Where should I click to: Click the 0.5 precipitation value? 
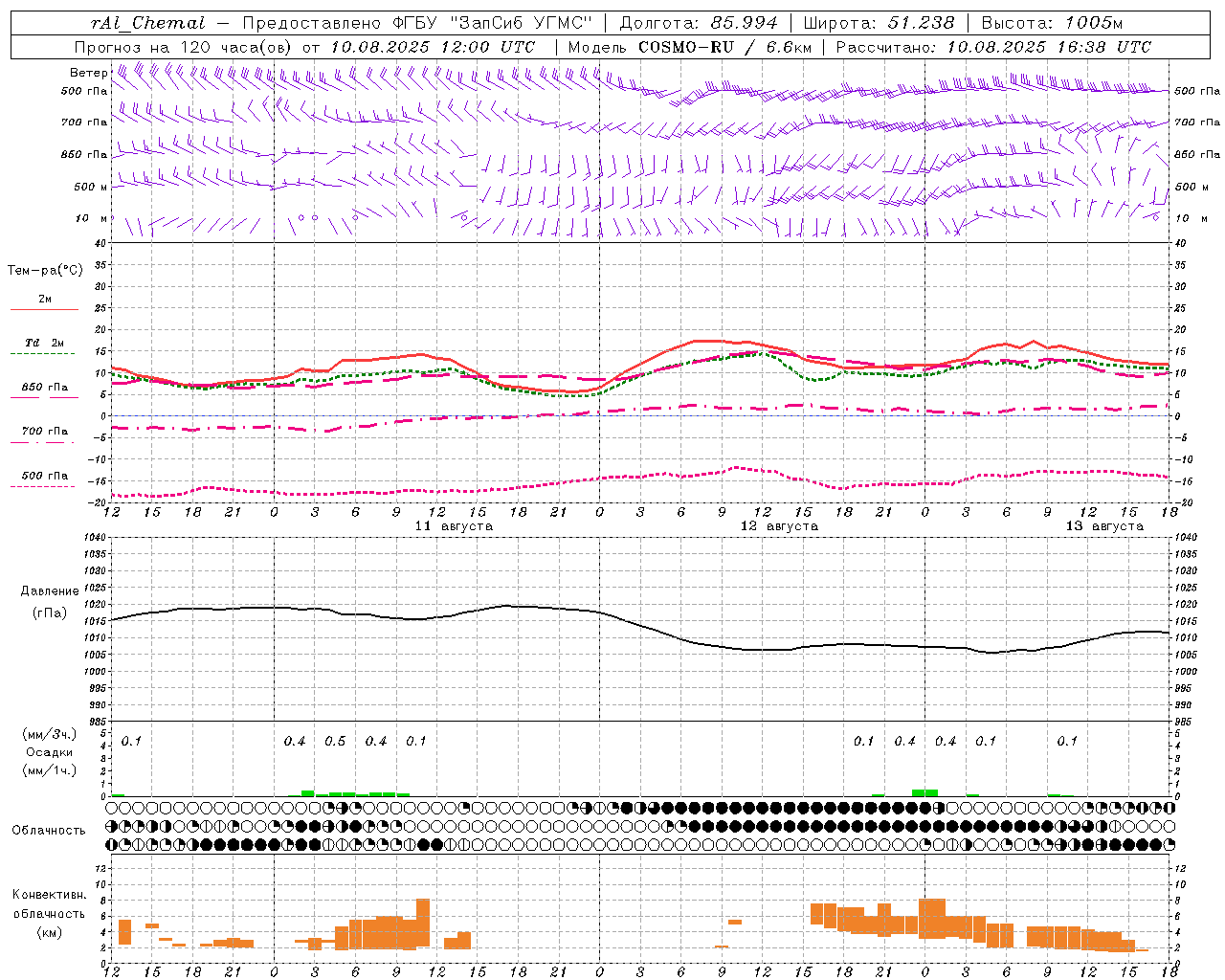pyautogui.click(x=335, y=742)
